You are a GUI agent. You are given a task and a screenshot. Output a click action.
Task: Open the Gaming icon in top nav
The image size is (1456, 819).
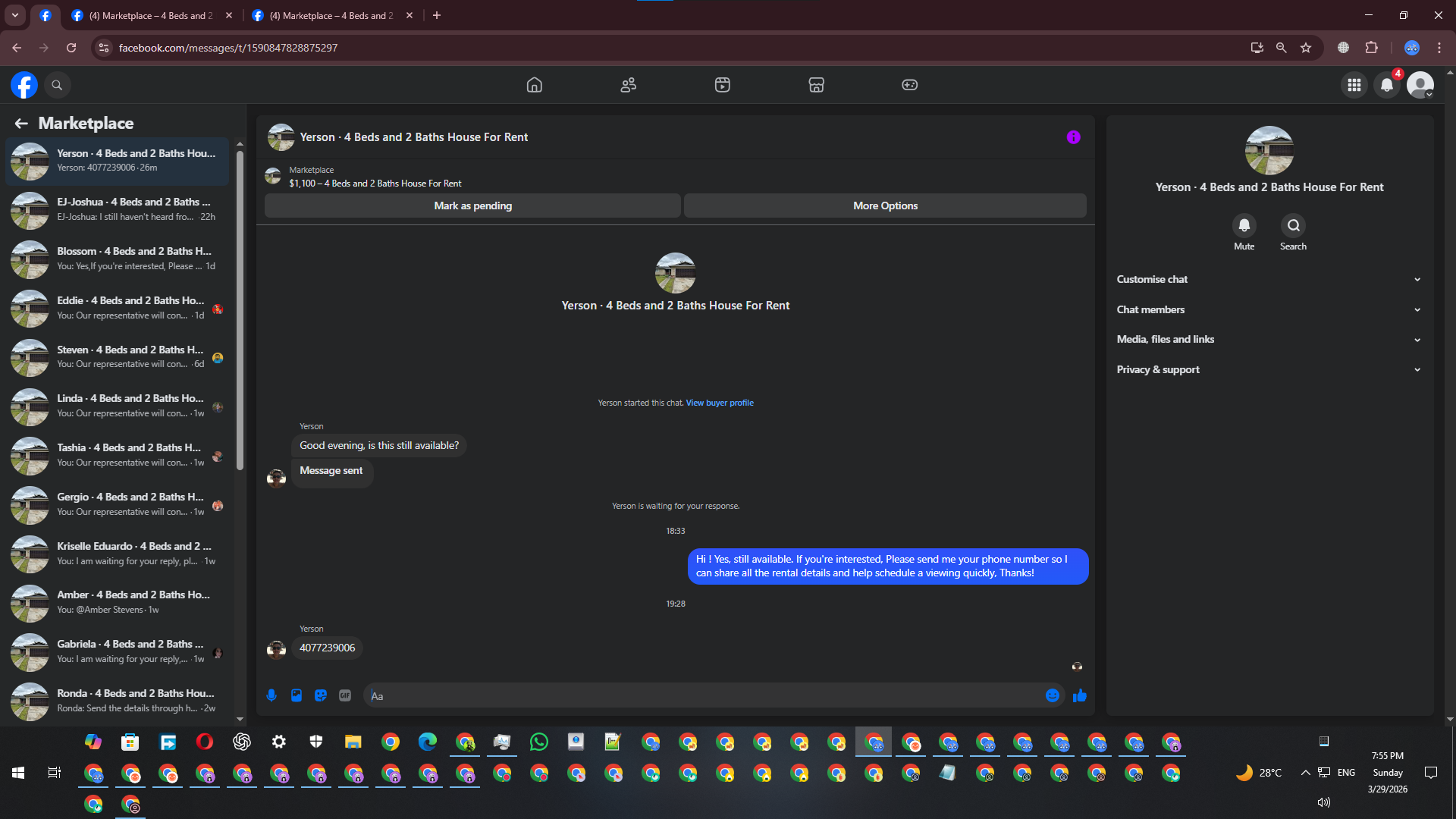(910, 85)
